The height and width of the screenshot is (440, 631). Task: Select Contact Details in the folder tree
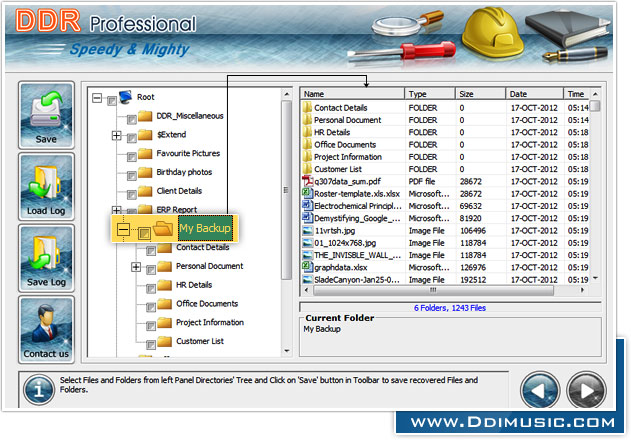202,248
